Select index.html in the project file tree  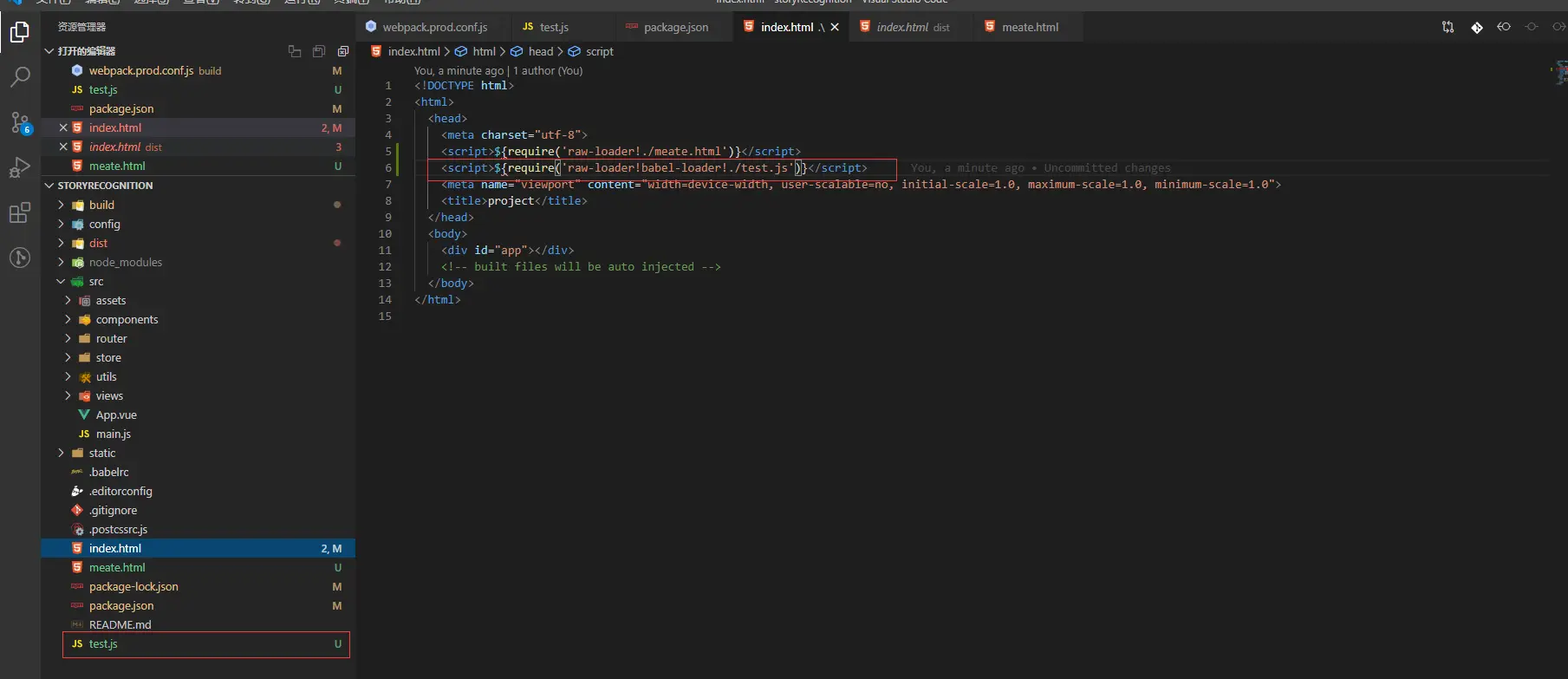pyautogui.click(x=198, y=548)
